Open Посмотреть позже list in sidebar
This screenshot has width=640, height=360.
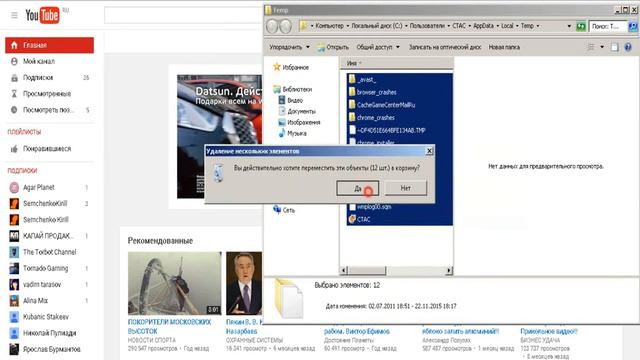click(x=49, y=110)
